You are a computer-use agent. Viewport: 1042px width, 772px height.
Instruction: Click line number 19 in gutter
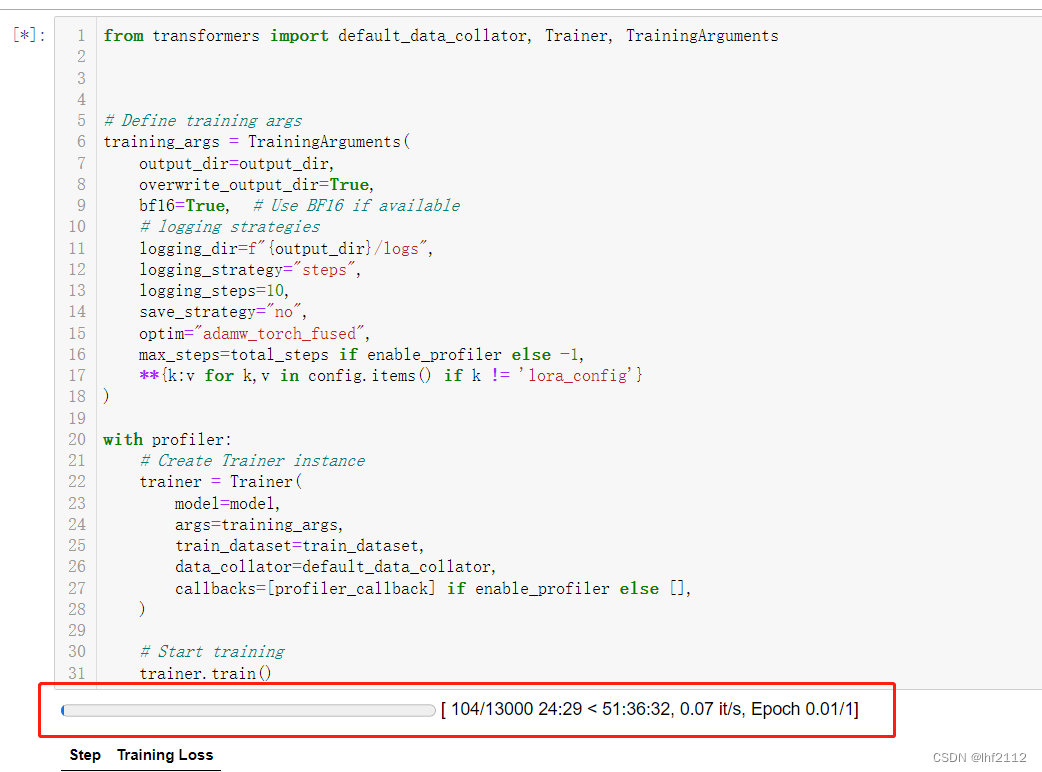pyautogui.click(x=77, y=419)
